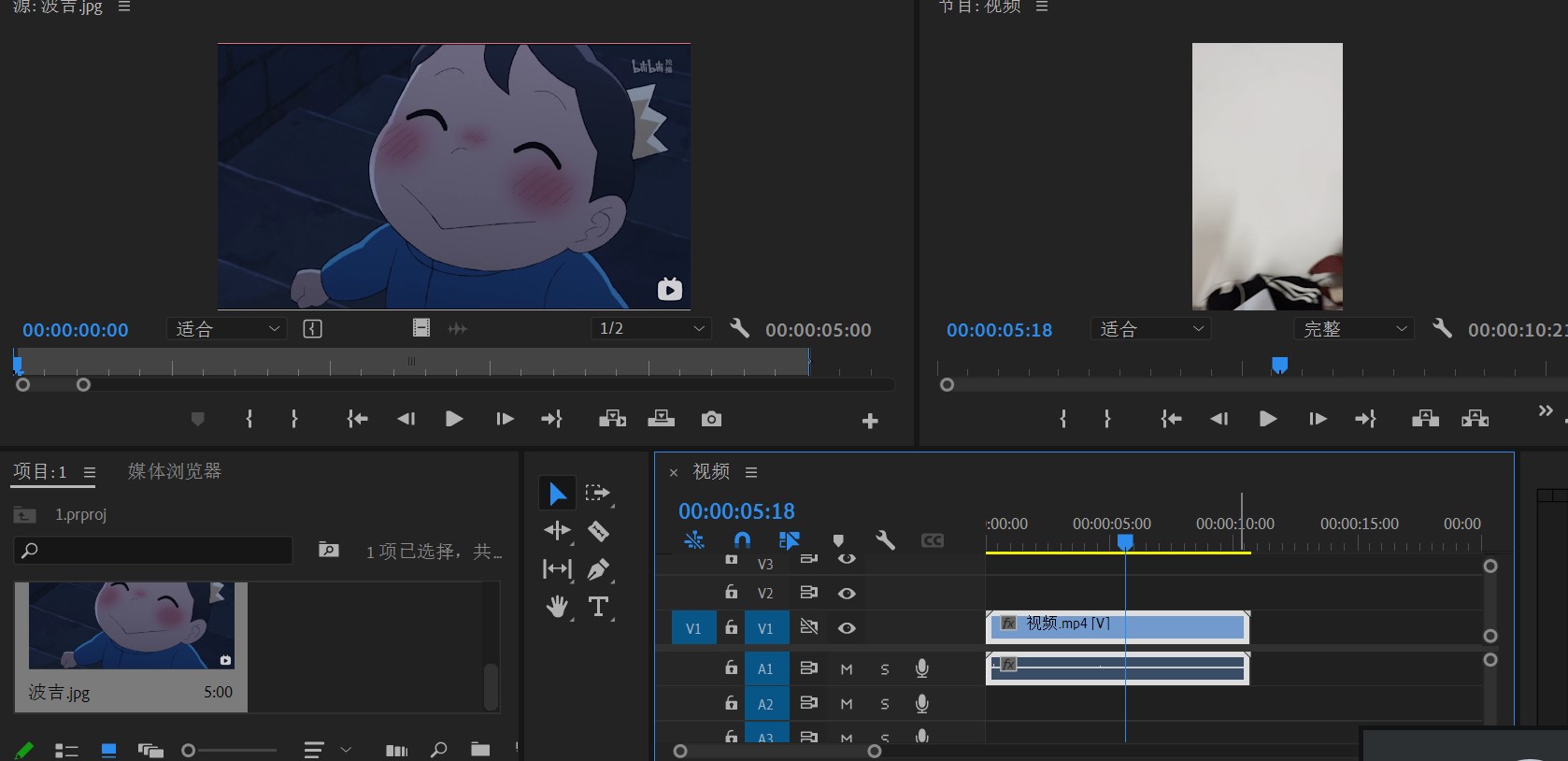Toggle Linked Selection in timeline

tap(790, 540)
